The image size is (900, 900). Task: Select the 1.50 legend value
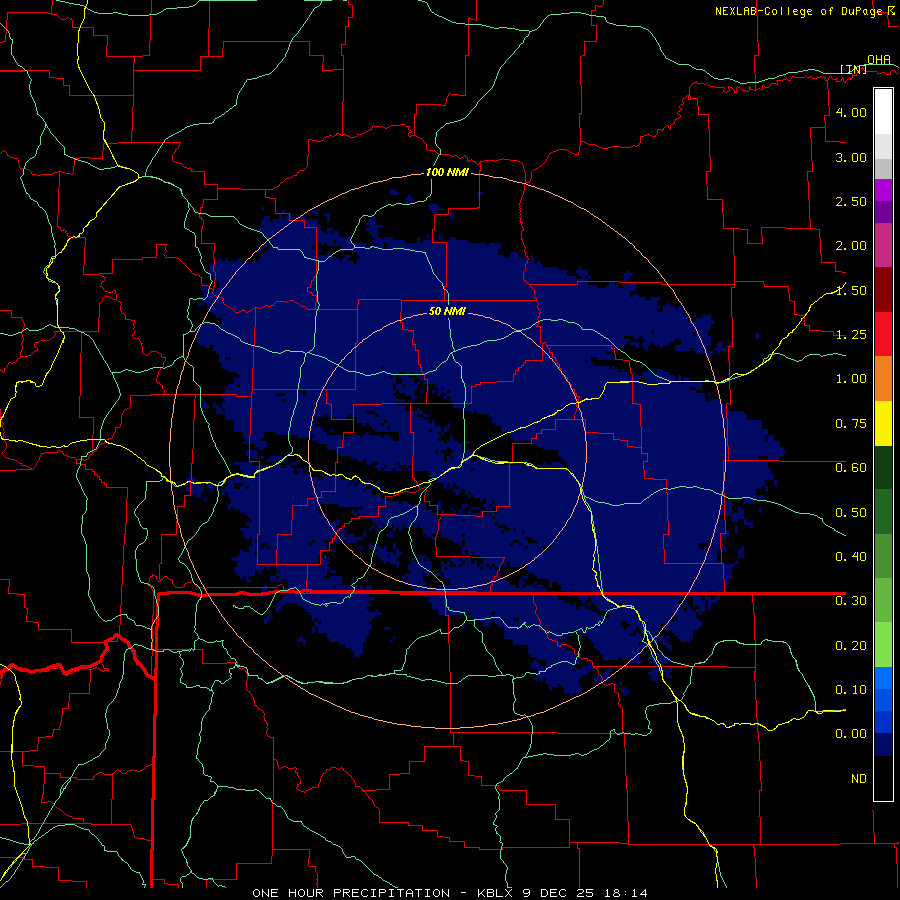(851, 290)
